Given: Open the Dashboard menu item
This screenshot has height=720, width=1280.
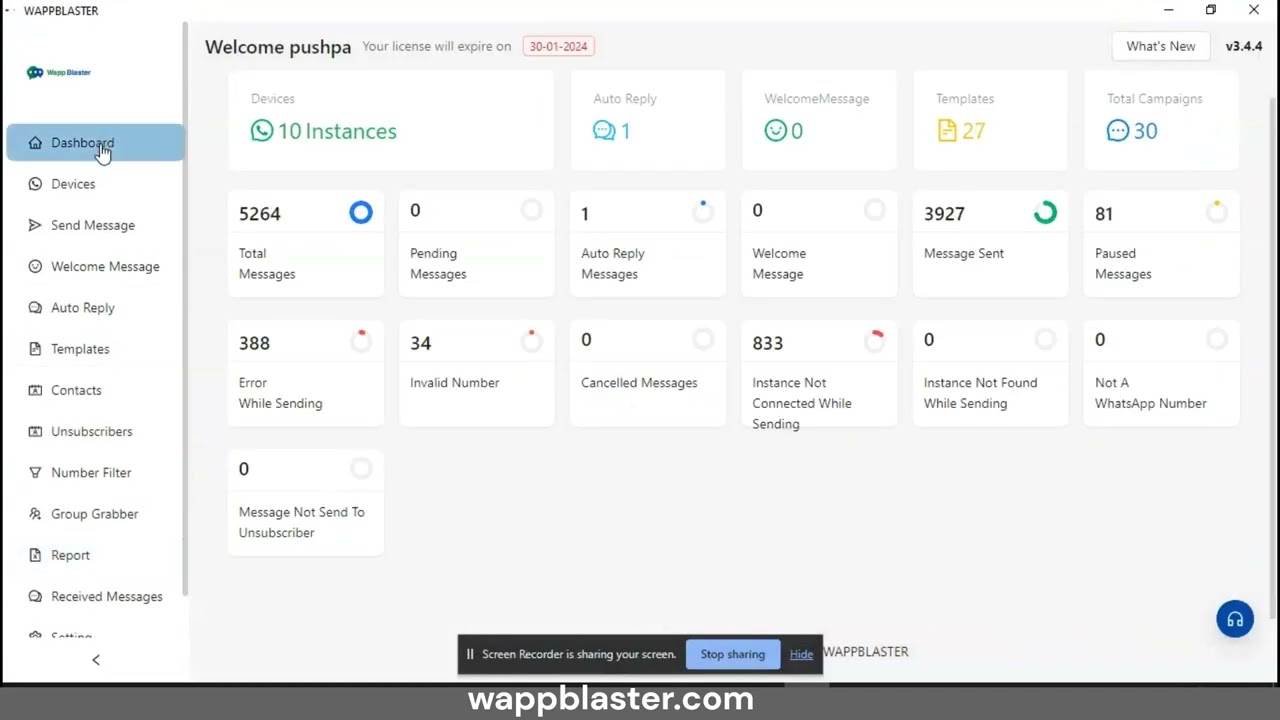Looking at the screenshot, I should (96, 143).
